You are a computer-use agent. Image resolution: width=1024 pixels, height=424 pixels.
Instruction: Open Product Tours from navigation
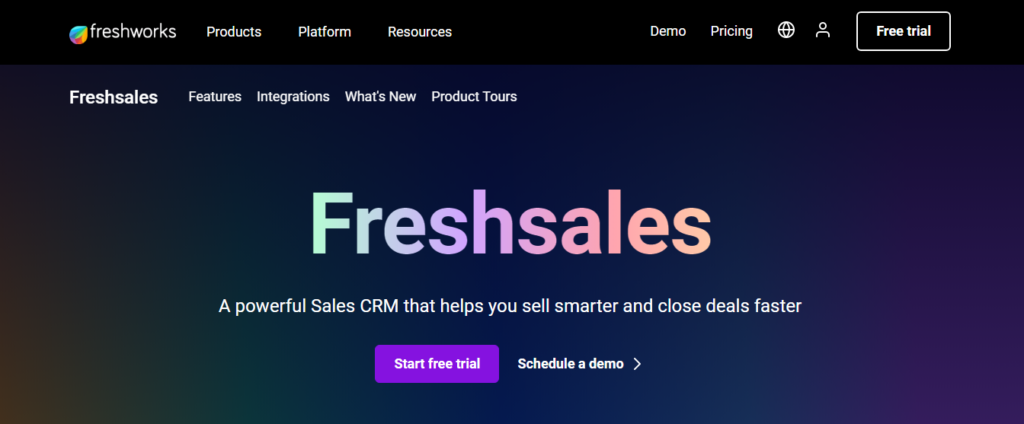click(x=474, y=97)
